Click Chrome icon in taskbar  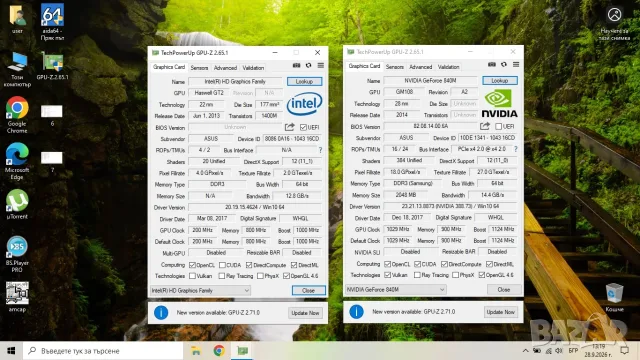point(219,351)
